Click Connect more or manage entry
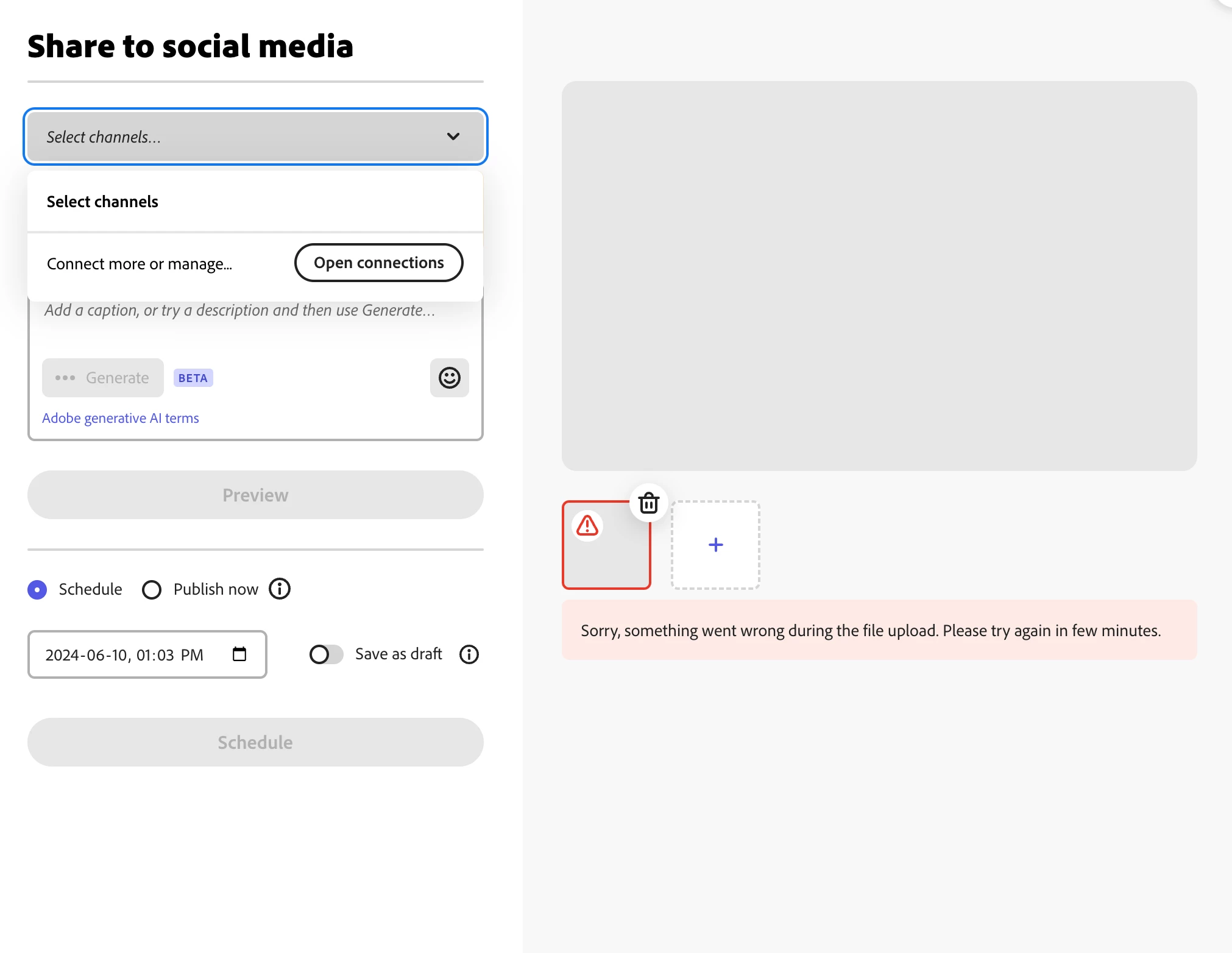Viewport: 1232px width, 953px height. point(140,264)
